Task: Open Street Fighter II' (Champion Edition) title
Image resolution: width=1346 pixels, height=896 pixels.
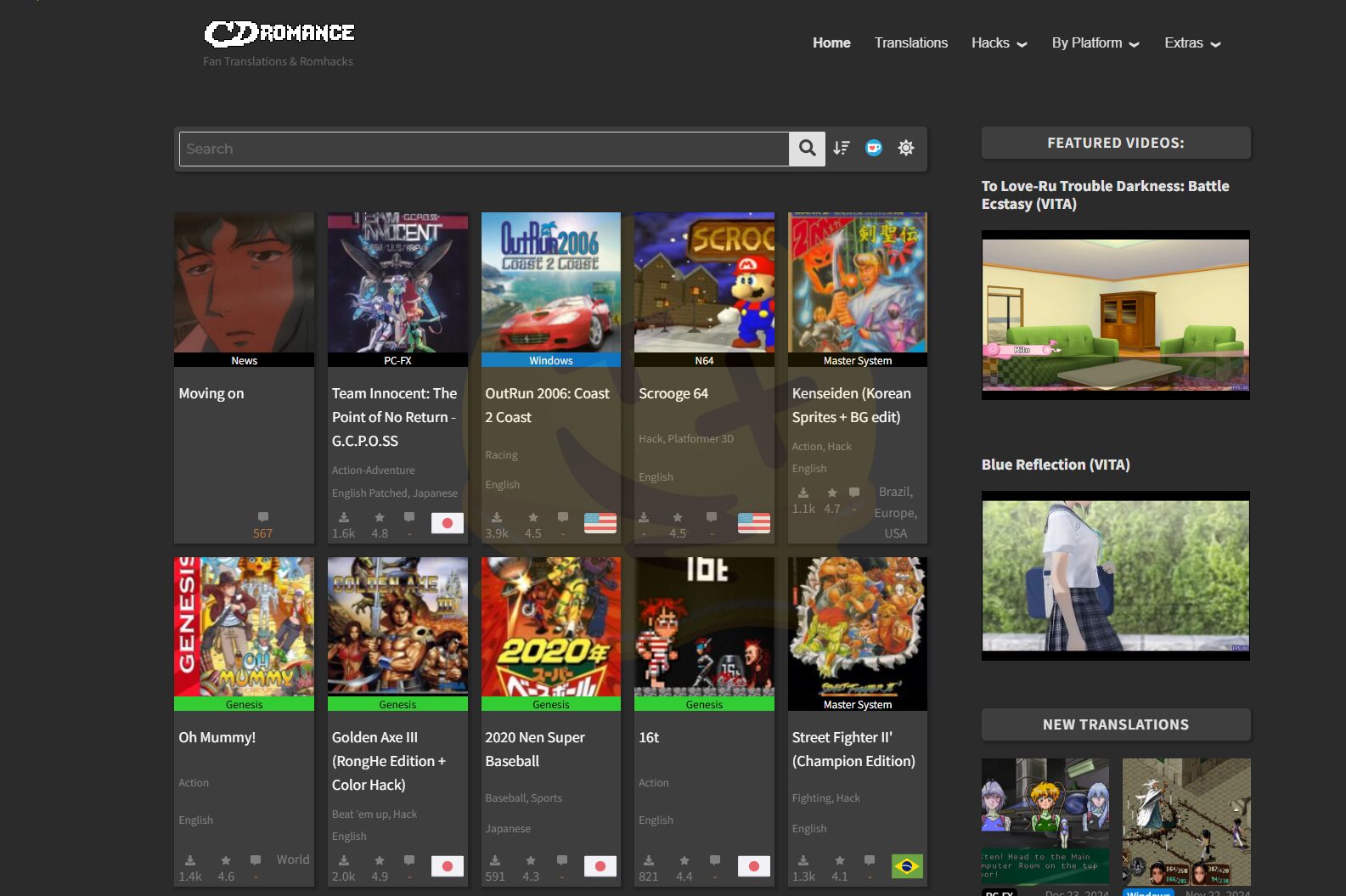Action: point(853,749)
